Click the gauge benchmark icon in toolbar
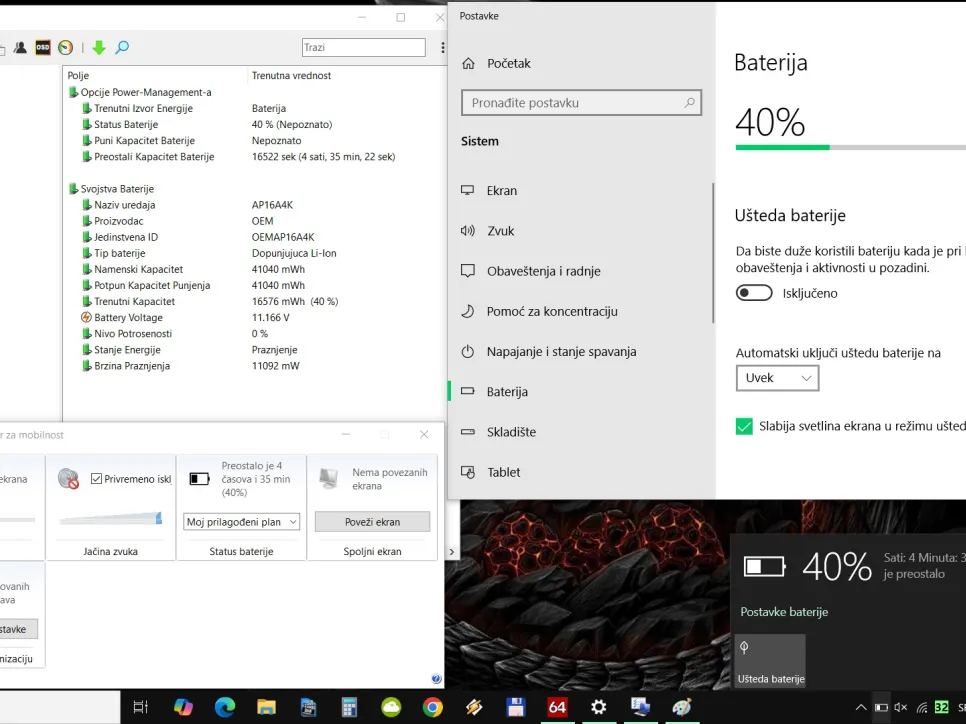Image resolution: width=966 pixels, height=724 pixels. 66,47
